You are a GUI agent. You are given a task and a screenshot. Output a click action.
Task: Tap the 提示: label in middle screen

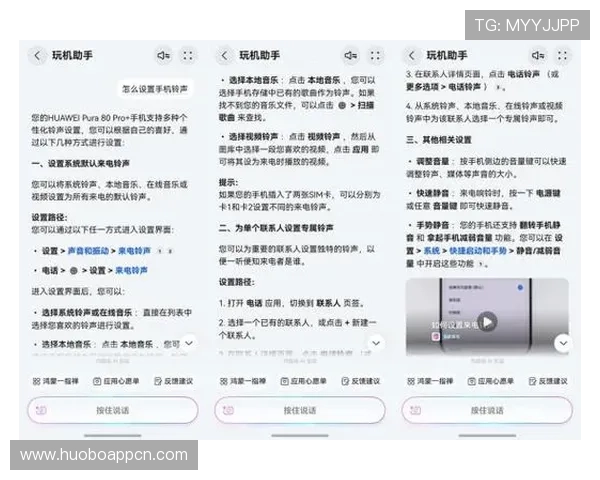pos(228,183)
